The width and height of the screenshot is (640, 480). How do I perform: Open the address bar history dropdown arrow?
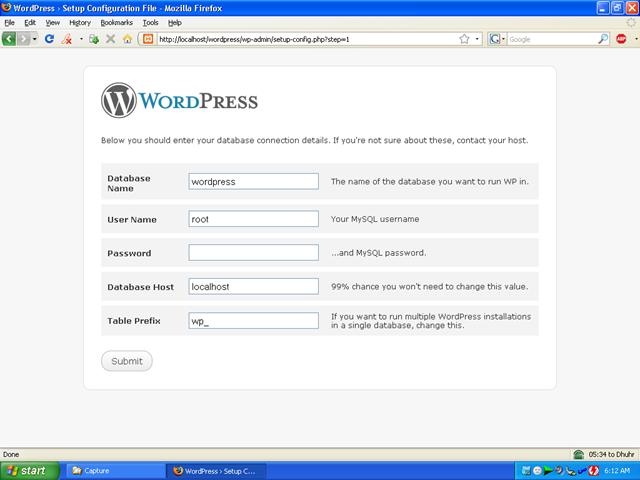click(x=477, y=39)
